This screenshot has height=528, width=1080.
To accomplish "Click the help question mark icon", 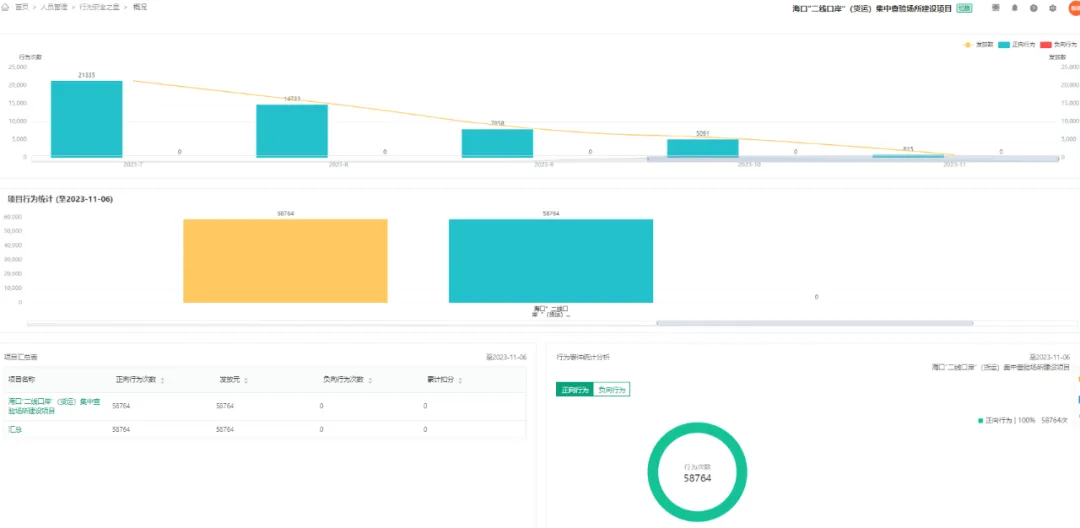I will (1033, 8).
